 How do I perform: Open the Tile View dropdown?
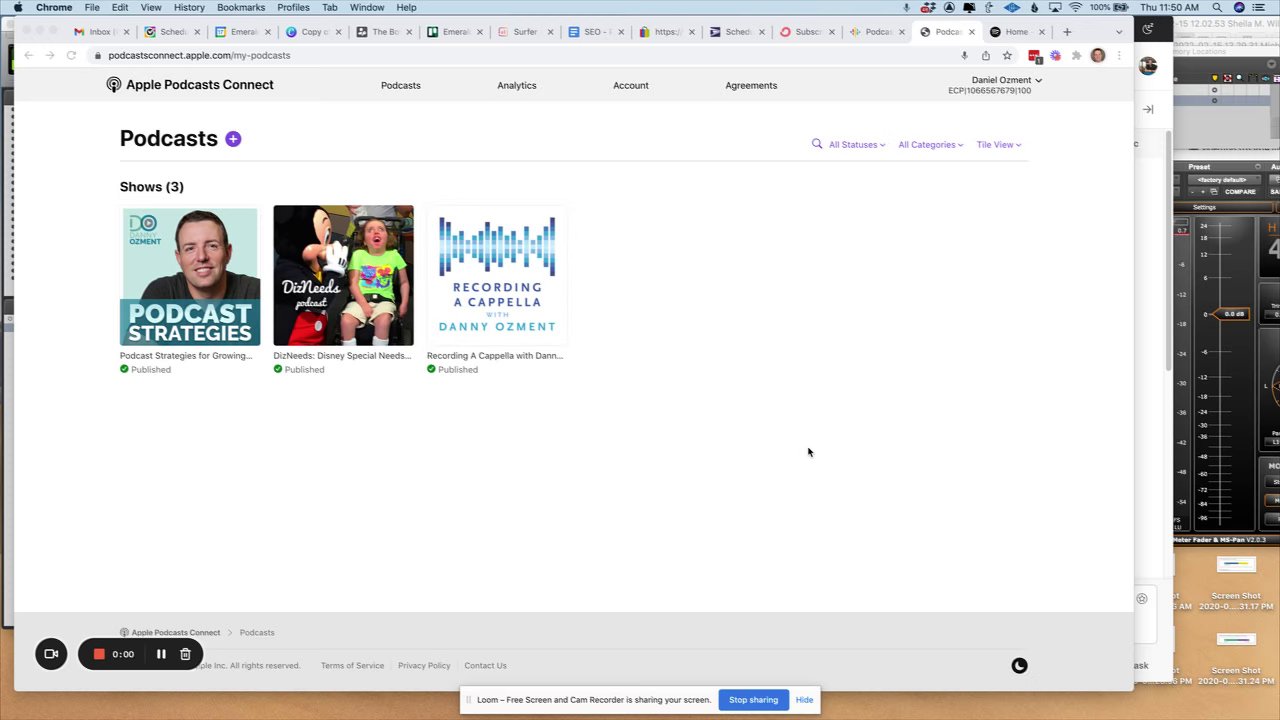(x=998, y=144)
